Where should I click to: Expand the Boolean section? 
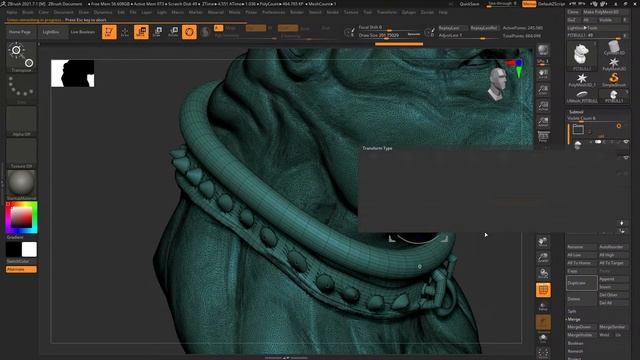tap(575, 343)
